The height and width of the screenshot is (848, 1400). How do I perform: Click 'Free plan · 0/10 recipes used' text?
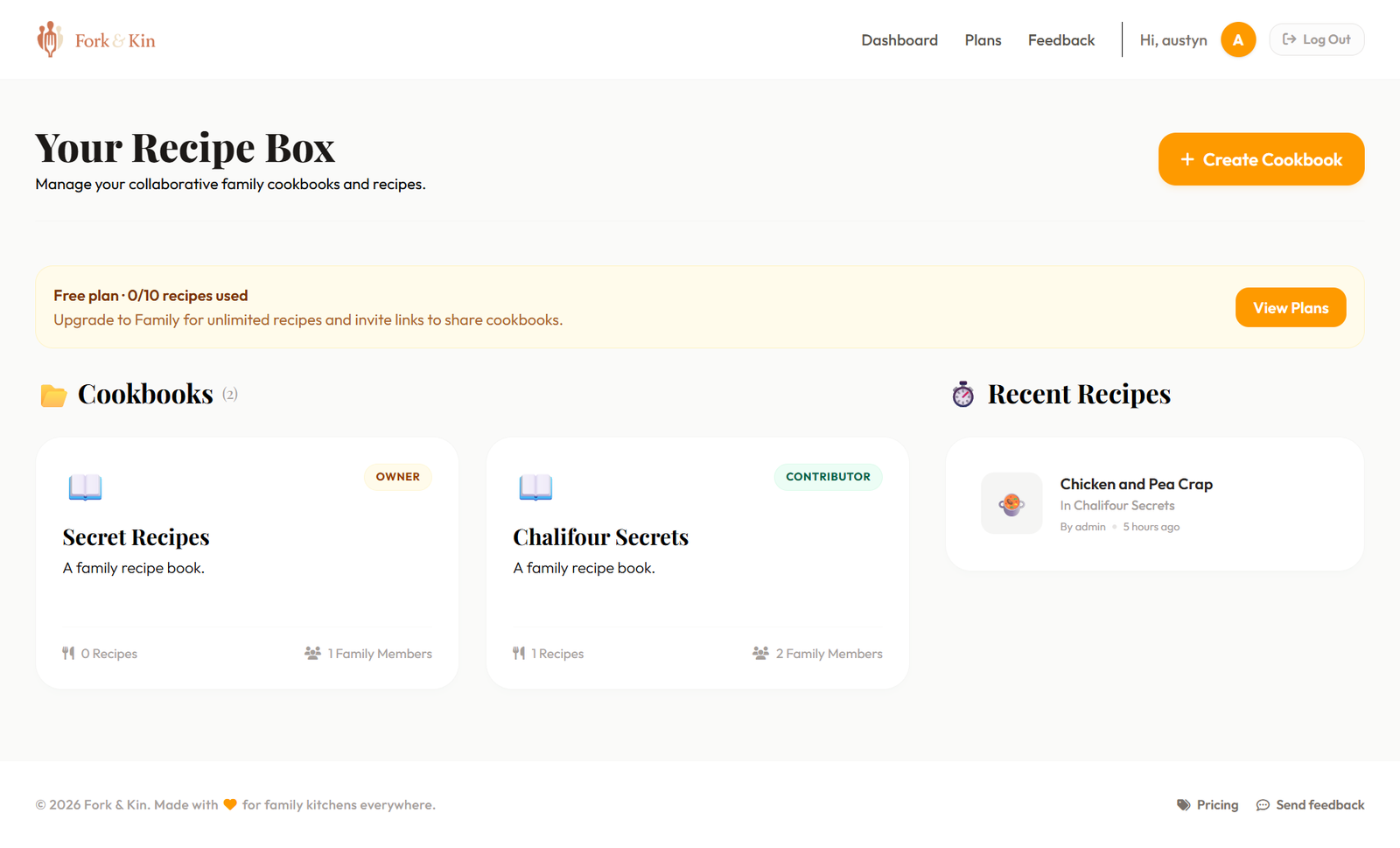coord(150,296)
